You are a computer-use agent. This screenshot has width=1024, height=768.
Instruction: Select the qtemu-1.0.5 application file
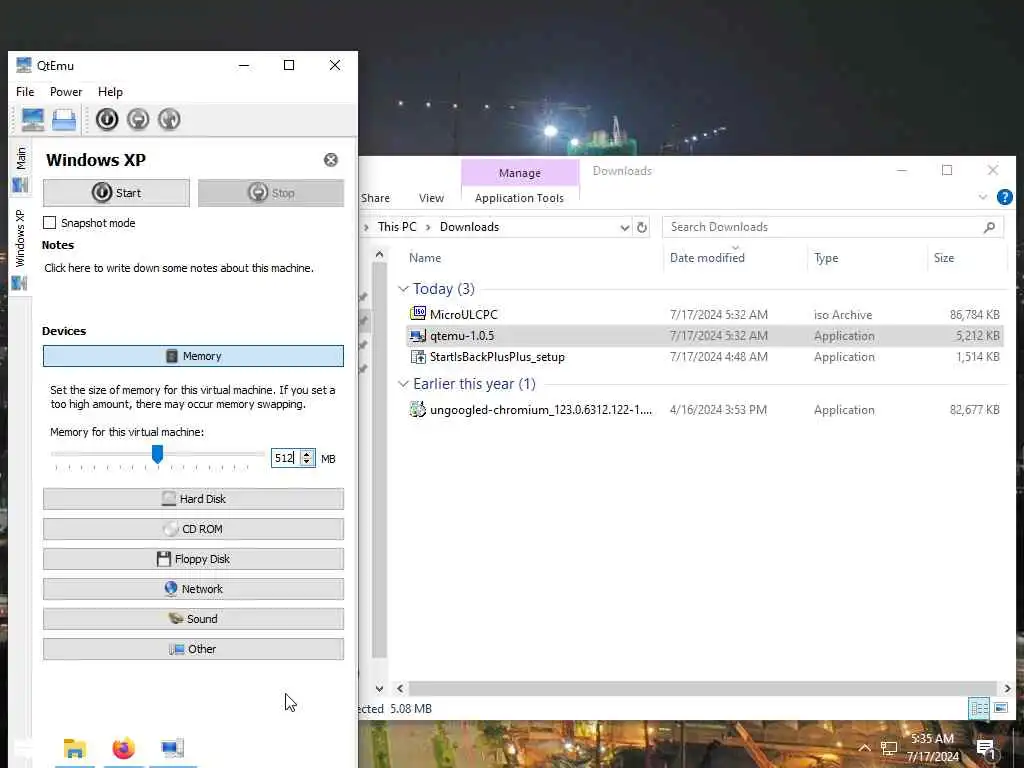[705, 336]
